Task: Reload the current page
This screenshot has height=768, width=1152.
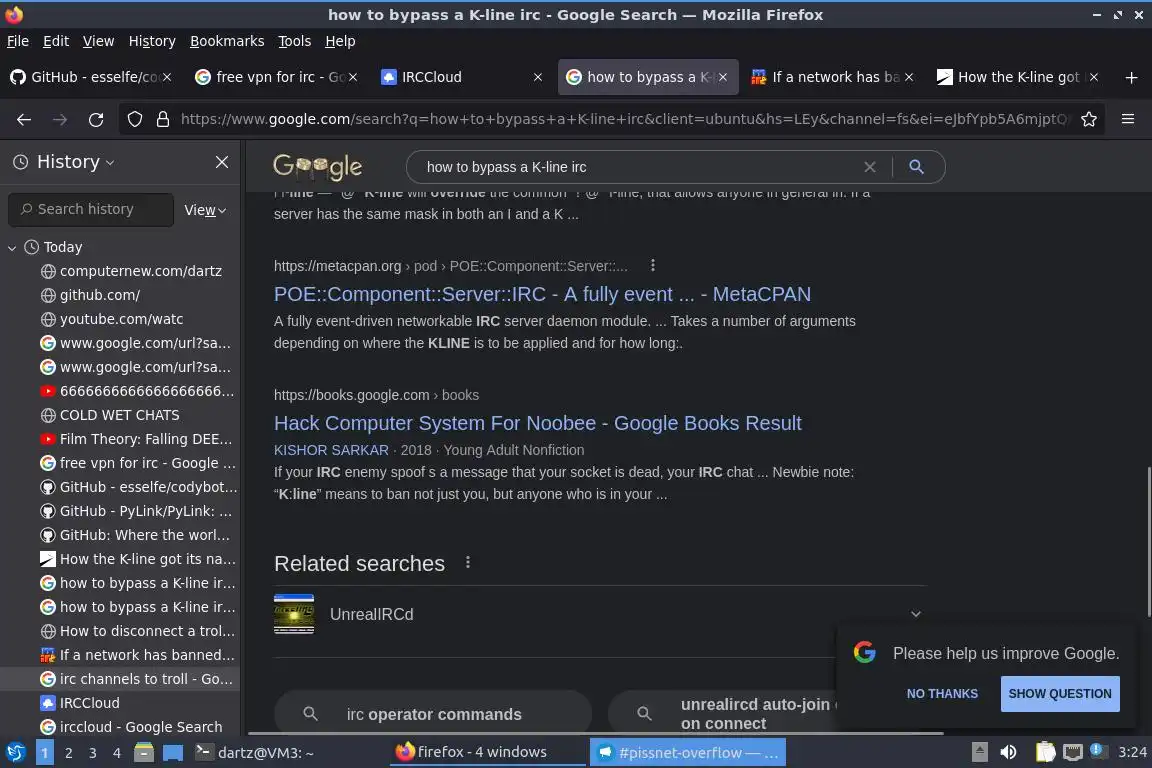Action: click(x=96, y=119)
